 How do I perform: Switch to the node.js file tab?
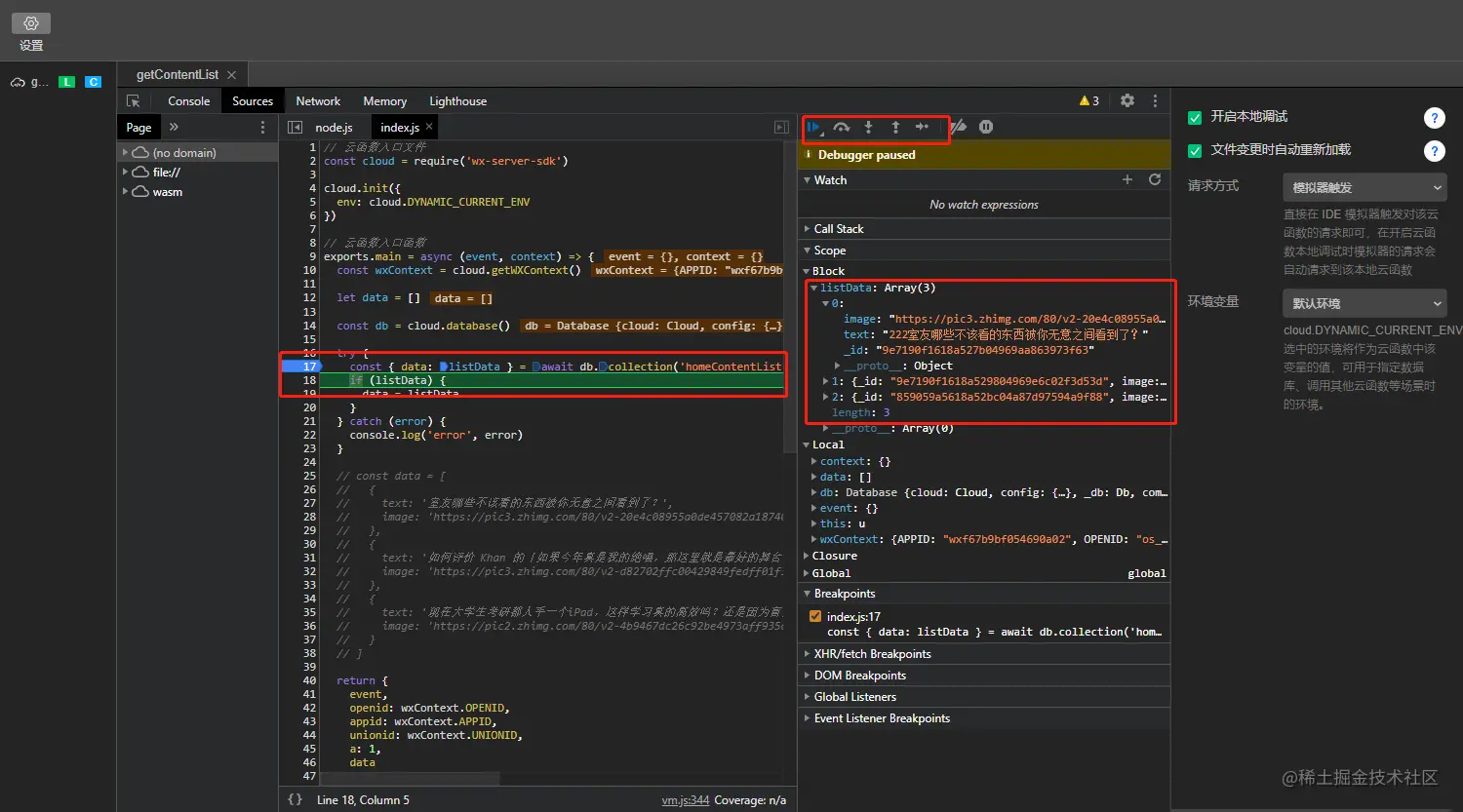click(334, 128)
